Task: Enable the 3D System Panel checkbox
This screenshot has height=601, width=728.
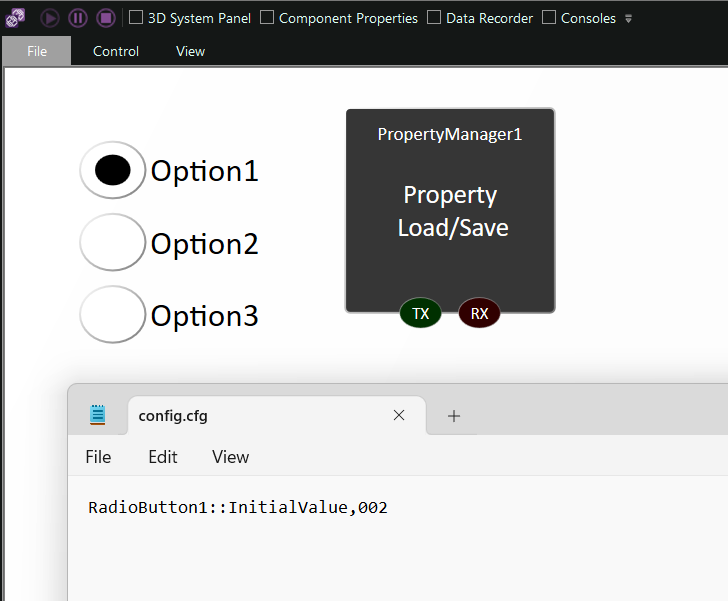Action: tap(136, 18)
